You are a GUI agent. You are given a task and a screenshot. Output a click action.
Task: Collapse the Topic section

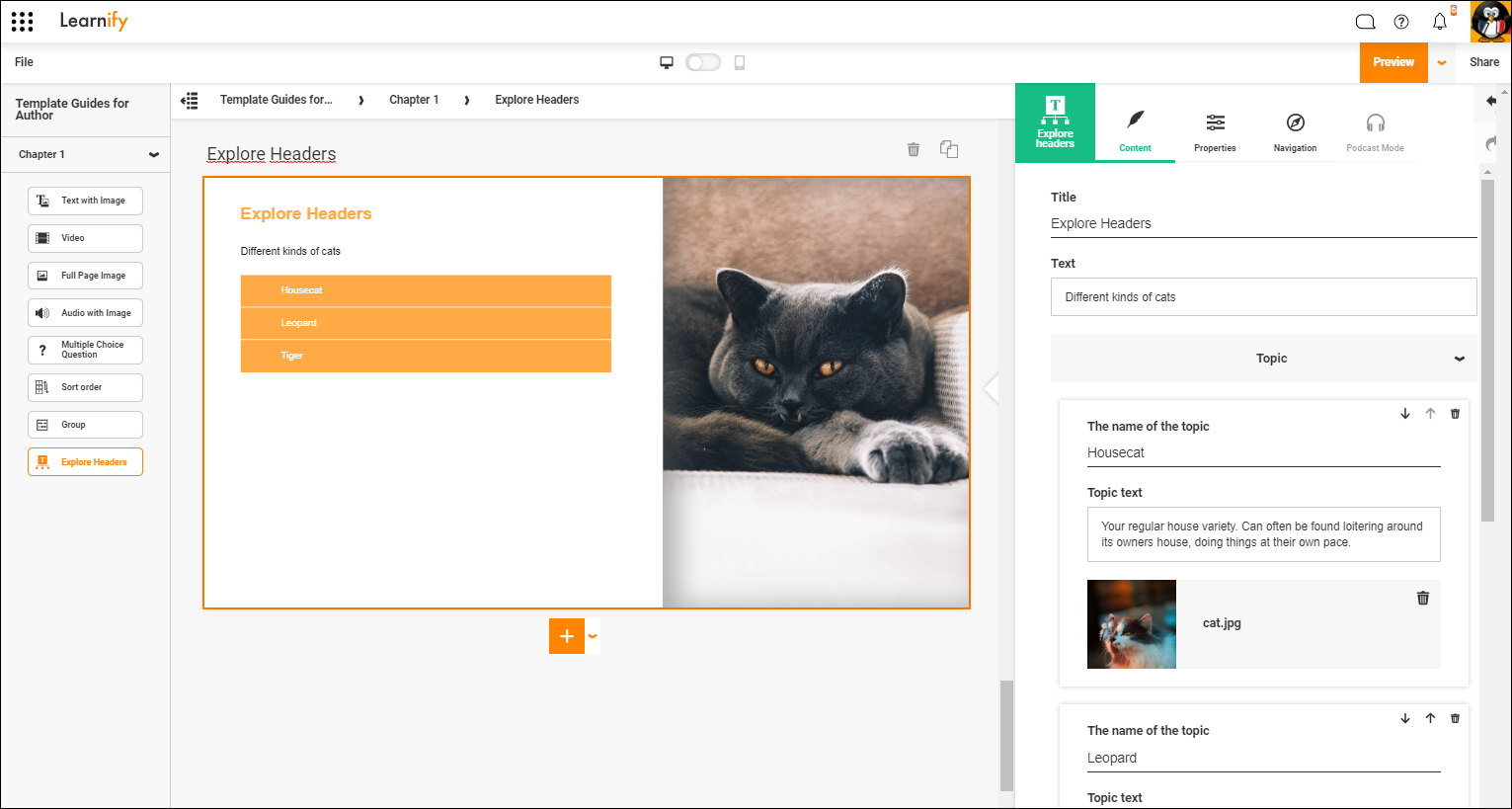click(1460, 358)
